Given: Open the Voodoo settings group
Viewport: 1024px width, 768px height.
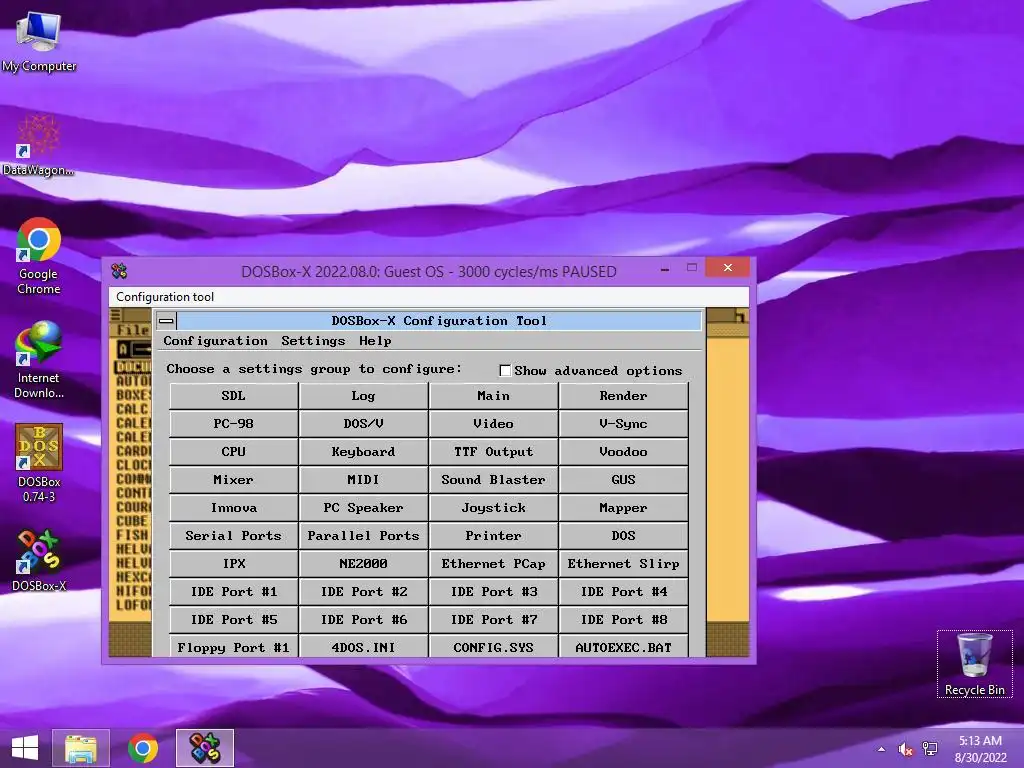Looking at the screenshot, I should (x=623, y=452).
